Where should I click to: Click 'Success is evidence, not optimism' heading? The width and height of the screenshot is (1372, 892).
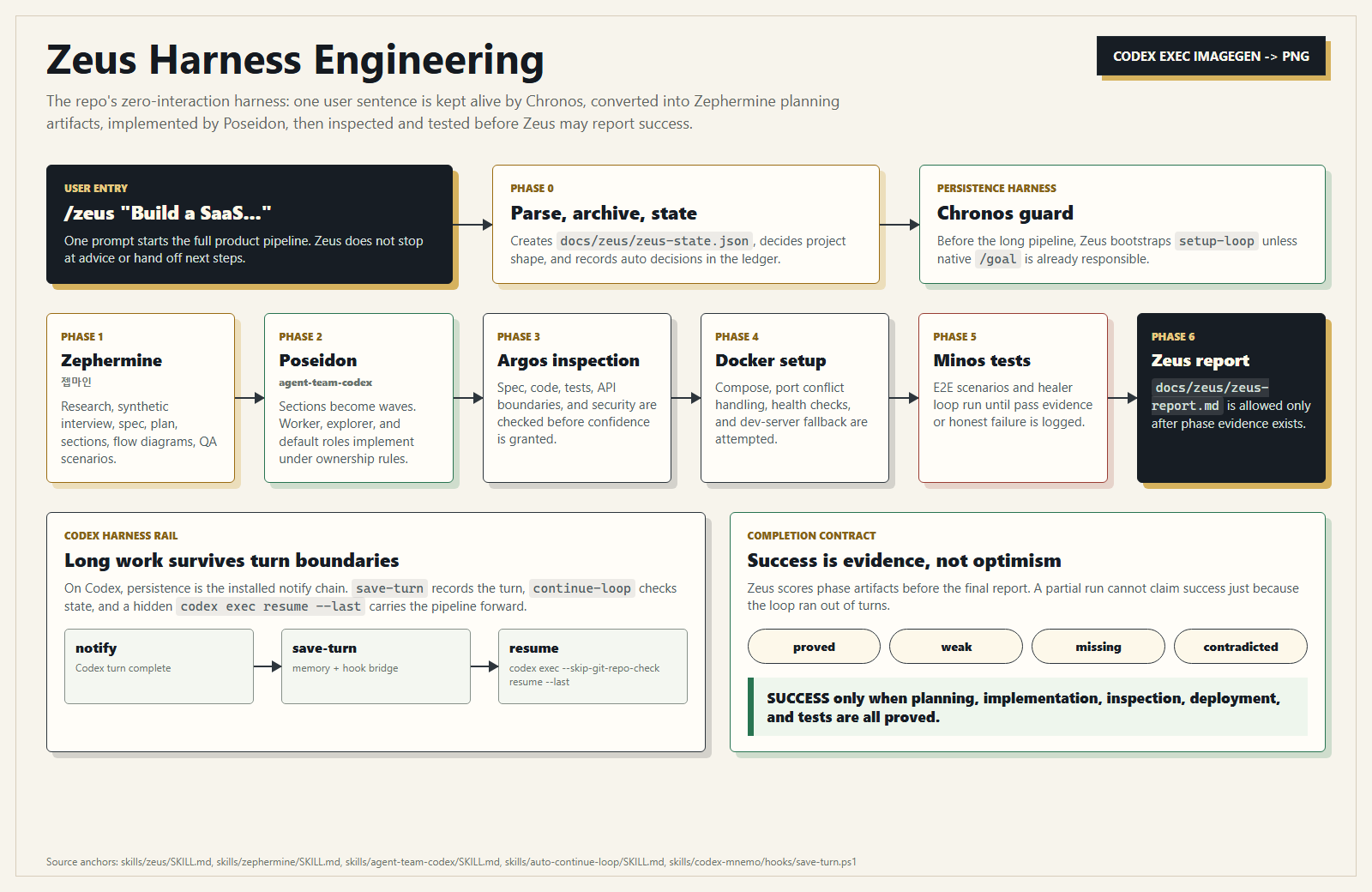point(904,560)
